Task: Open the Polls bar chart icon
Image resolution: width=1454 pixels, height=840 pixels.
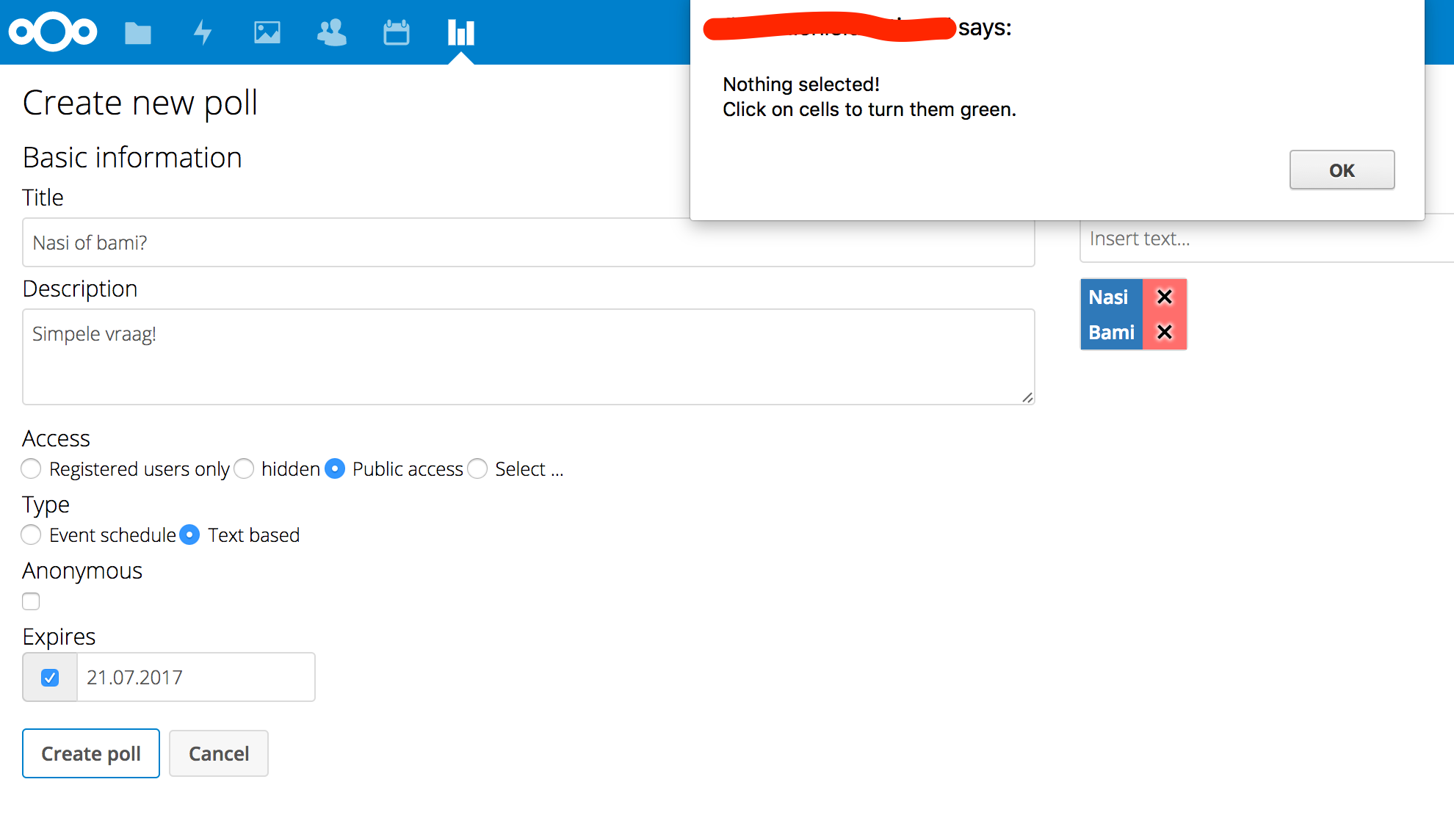Action: pyautogui.click(x=461, y=33)
